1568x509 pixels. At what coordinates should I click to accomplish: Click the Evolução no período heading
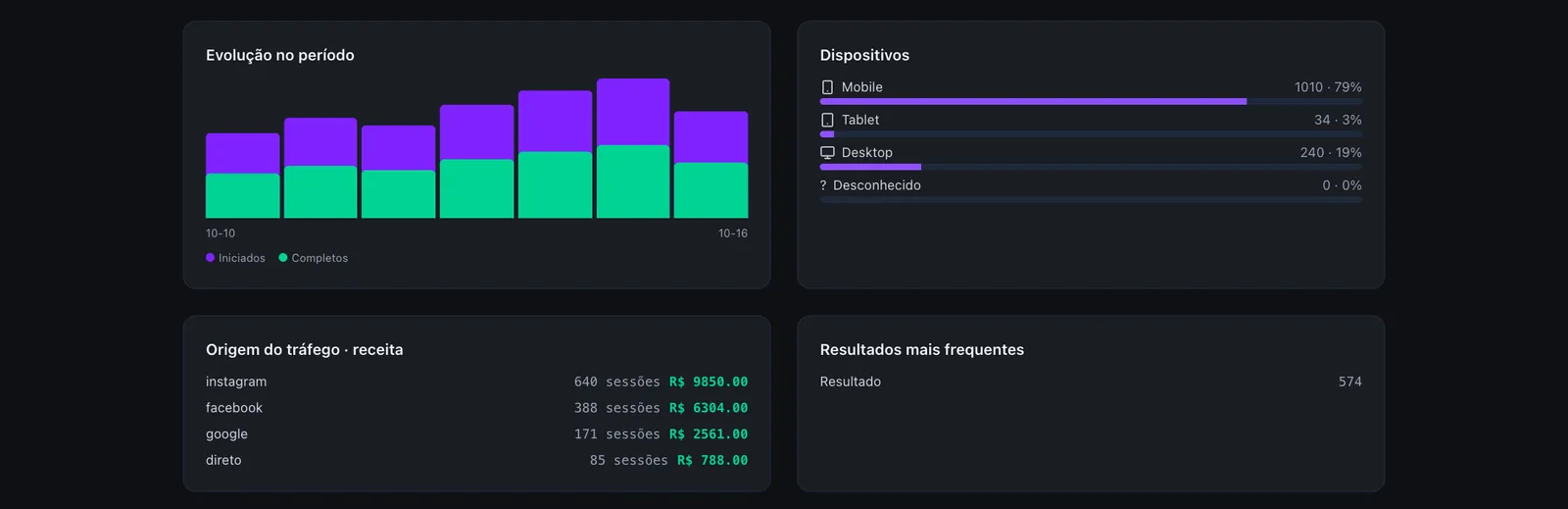tap(280, 55)
